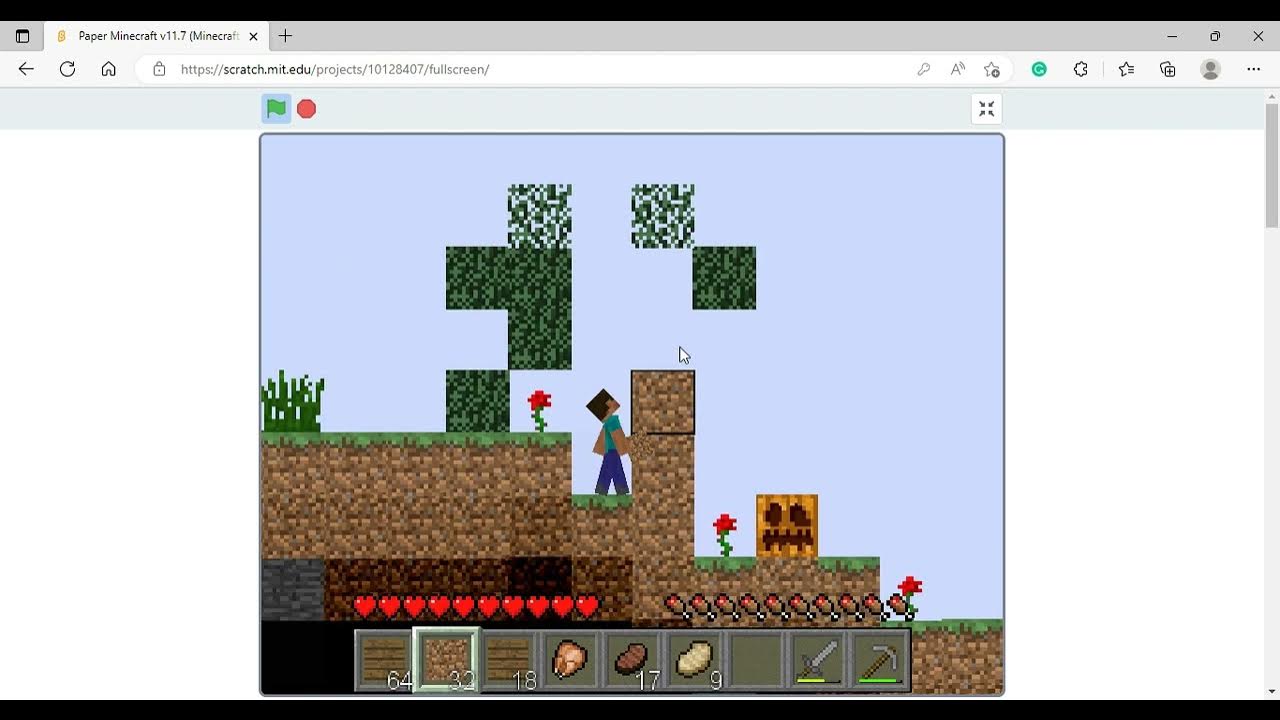Select the potato hotbar slot showing 9
Image resolution: width=1280 pixels, height=720 pixels.
click(x=694, y=660)
